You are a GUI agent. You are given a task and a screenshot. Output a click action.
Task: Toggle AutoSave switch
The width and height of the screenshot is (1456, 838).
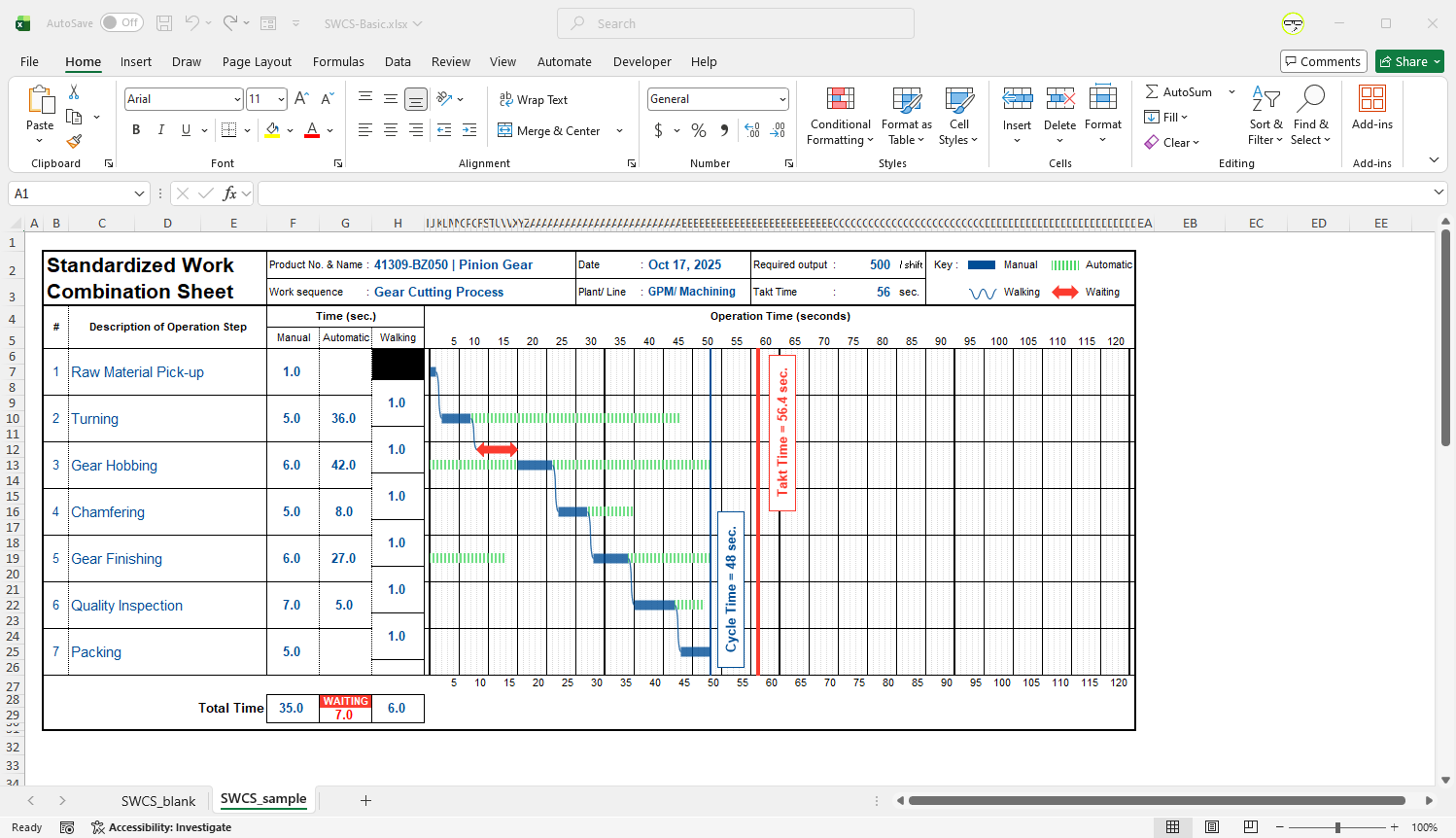pos(121,22)
